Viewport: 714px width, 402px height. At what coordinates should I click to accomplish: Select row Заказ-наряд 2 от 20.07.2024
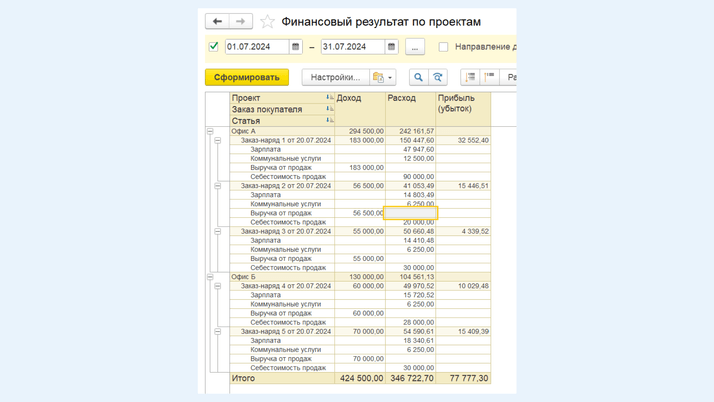(x=286, y=186)
